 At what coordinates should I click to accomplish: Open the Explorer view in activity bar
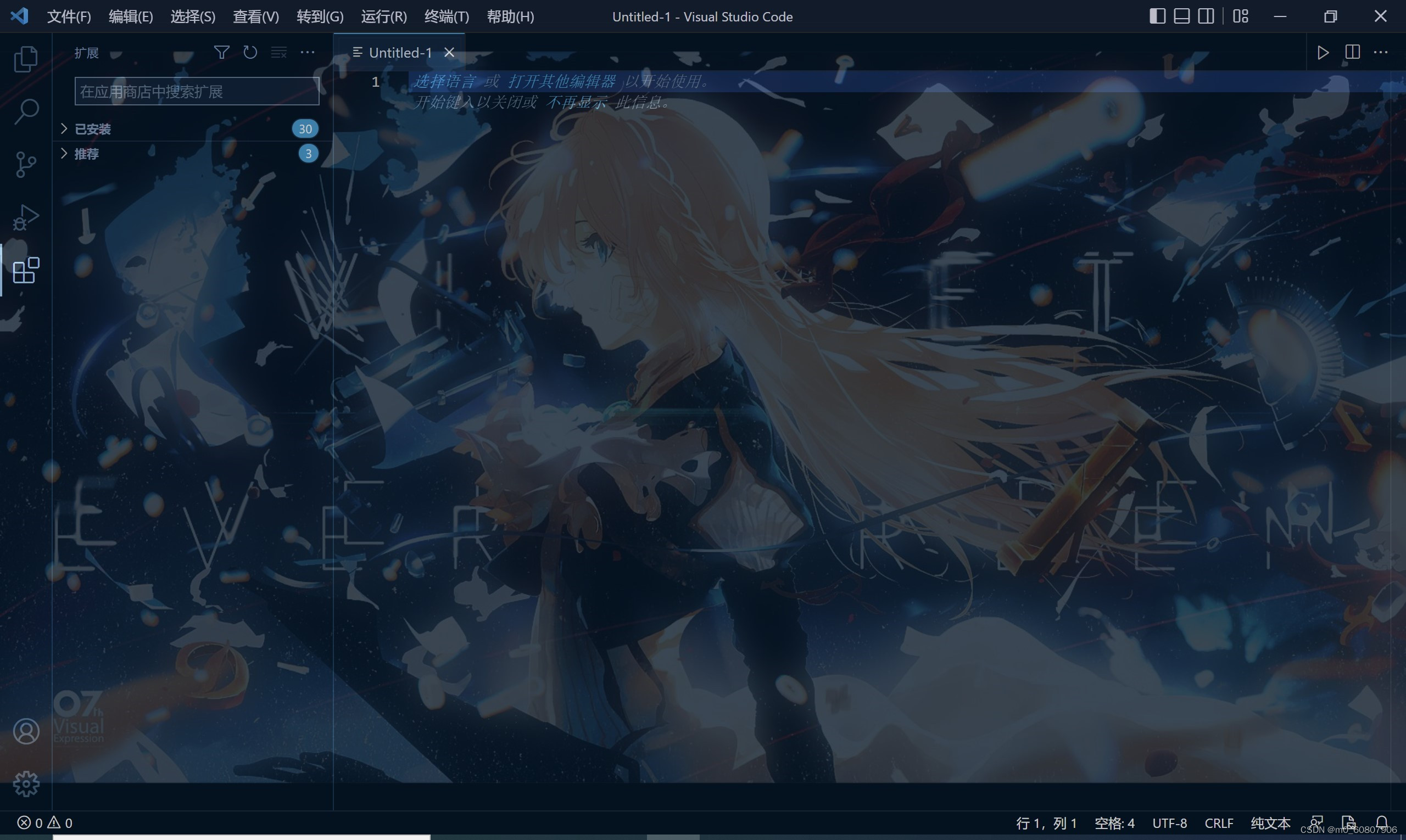coord(25,59)
